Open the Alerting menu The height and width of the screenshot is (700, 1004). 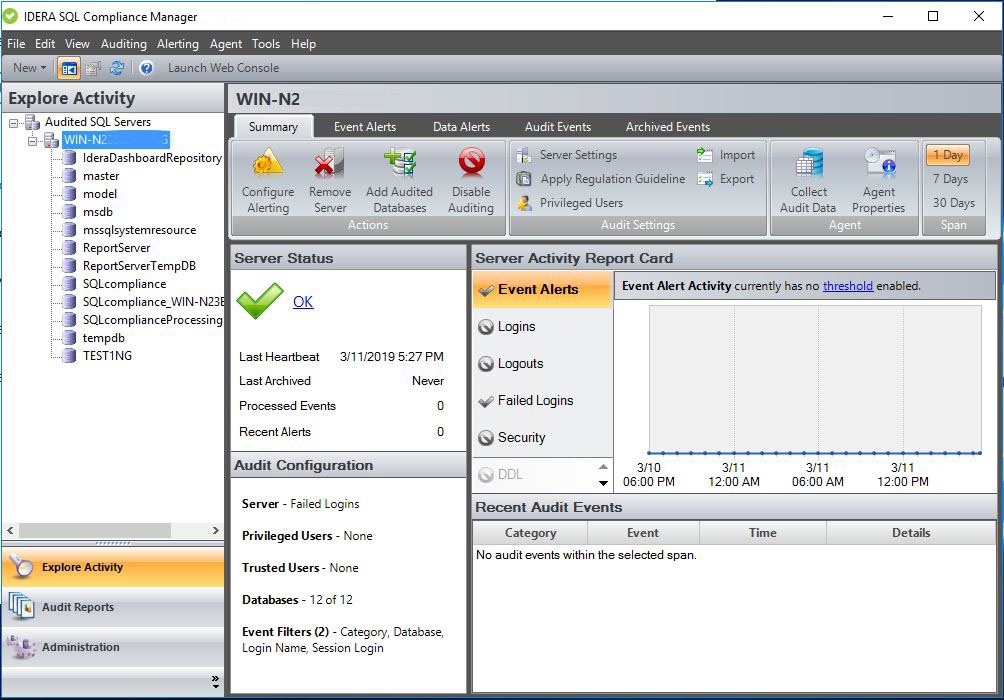[x=177, y=44]
